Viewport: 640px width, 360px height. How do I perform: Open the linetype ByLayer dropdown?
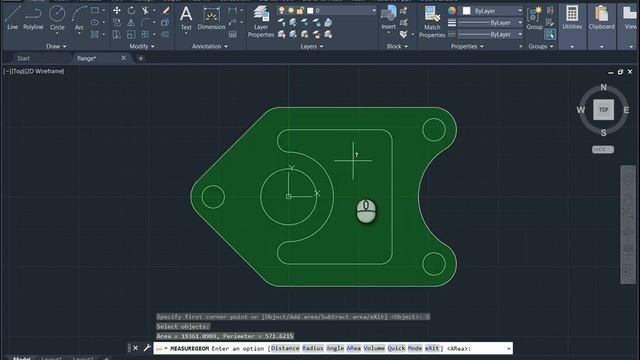(x=490, y=35)
